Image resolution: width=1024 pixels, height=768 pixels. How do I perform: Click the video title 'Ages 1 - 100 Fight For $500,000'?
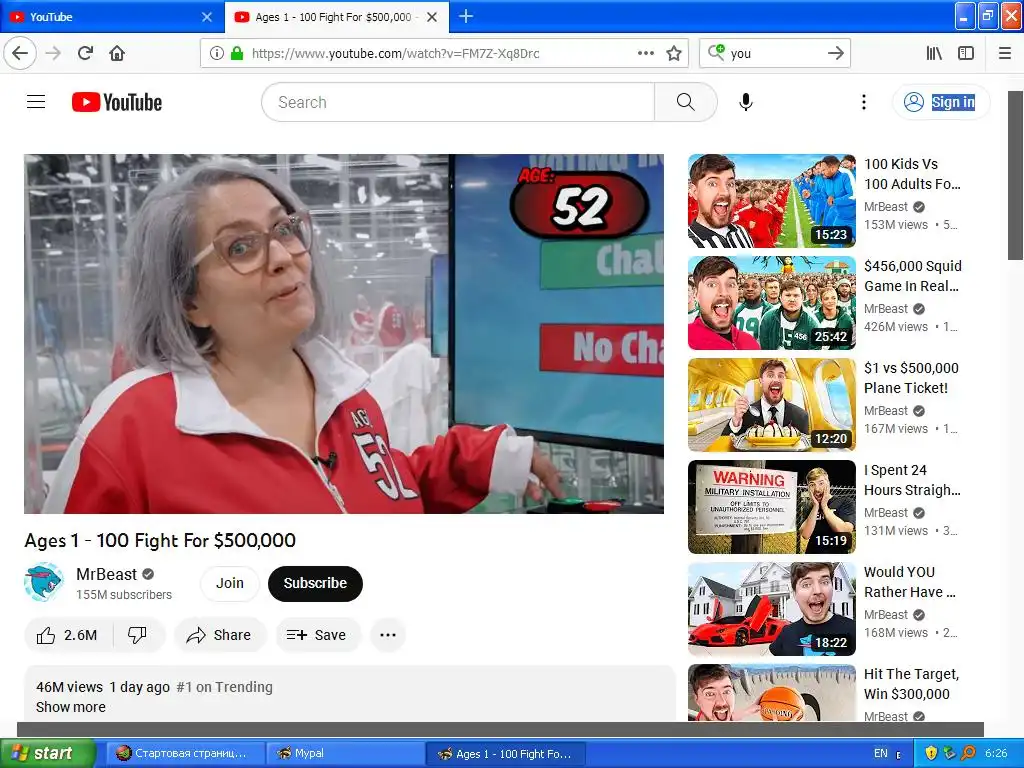click(160, 540)
